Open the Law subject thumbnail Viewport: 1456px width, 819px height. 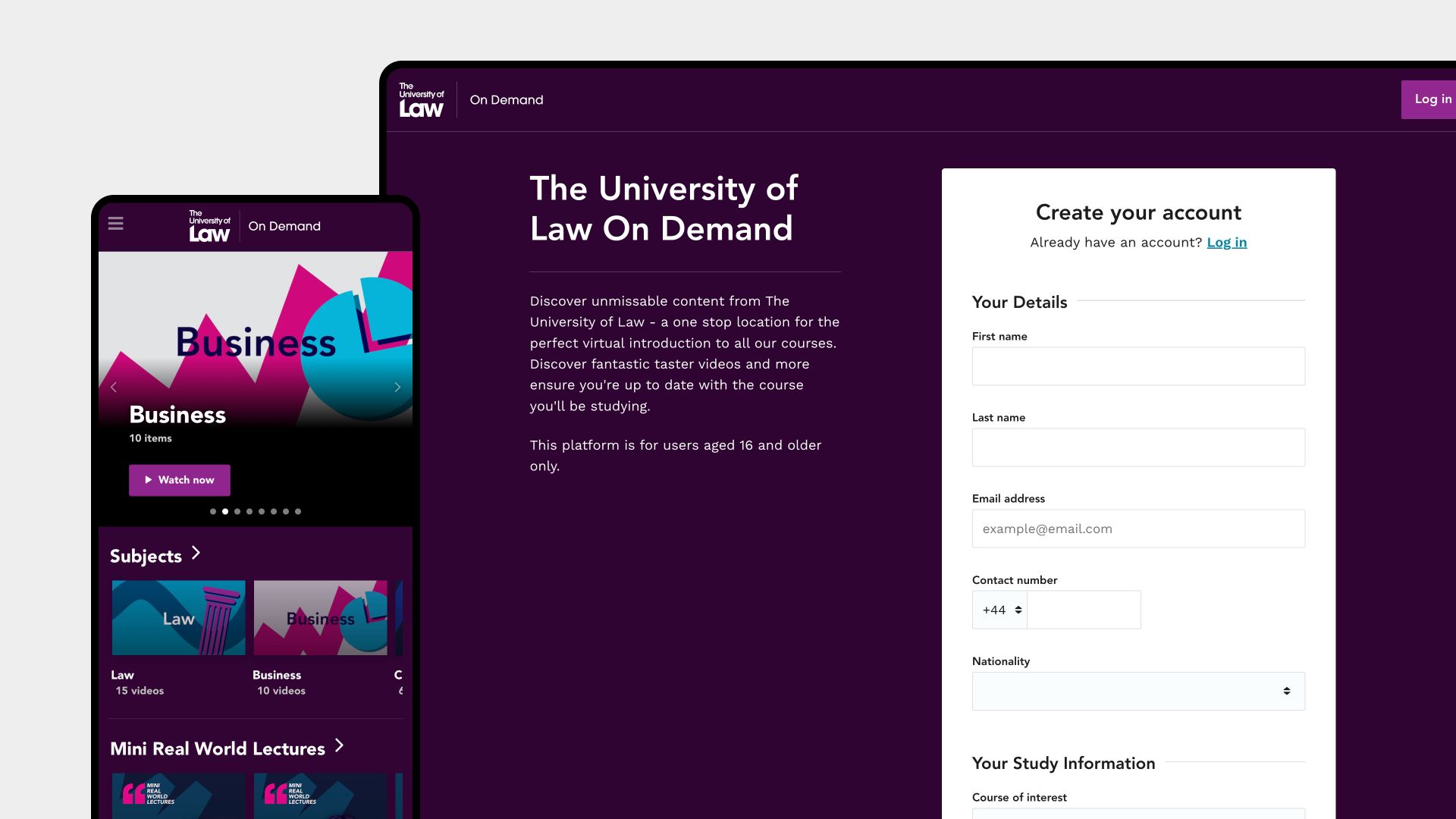(179, 618)
